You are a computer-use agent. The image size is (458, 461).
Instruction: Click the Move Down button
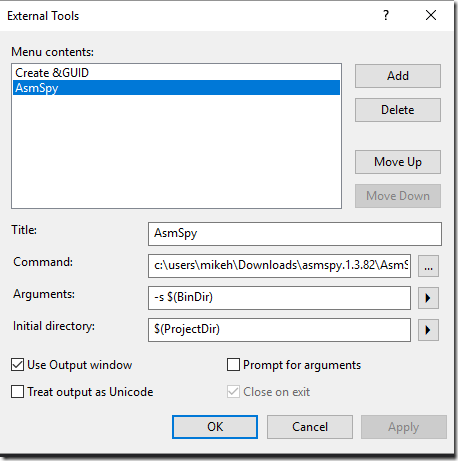click(x=398, y=196)
